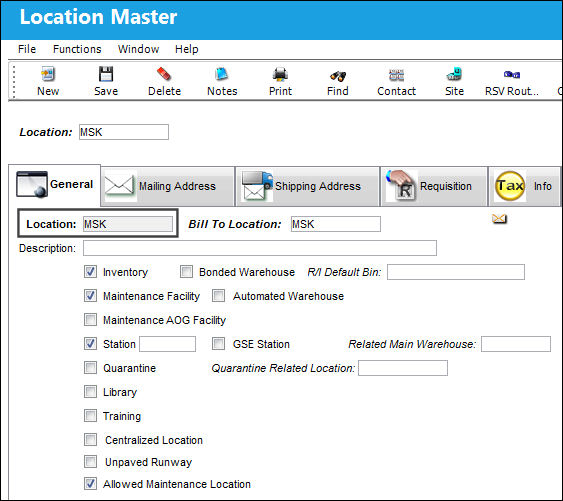Open RSV Rout... from the toolbar
The height and width of the screenshot is (501, 563).
point(512,82)
